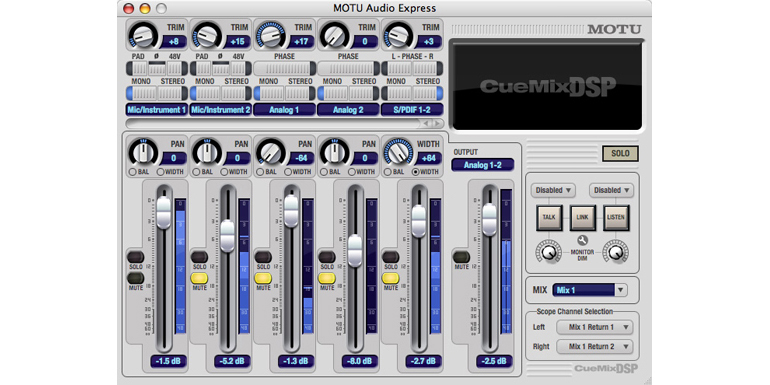Screen dimensions: 770x385
Task: Open the Left scope channel dropdown
Action: tap(595, 327)
